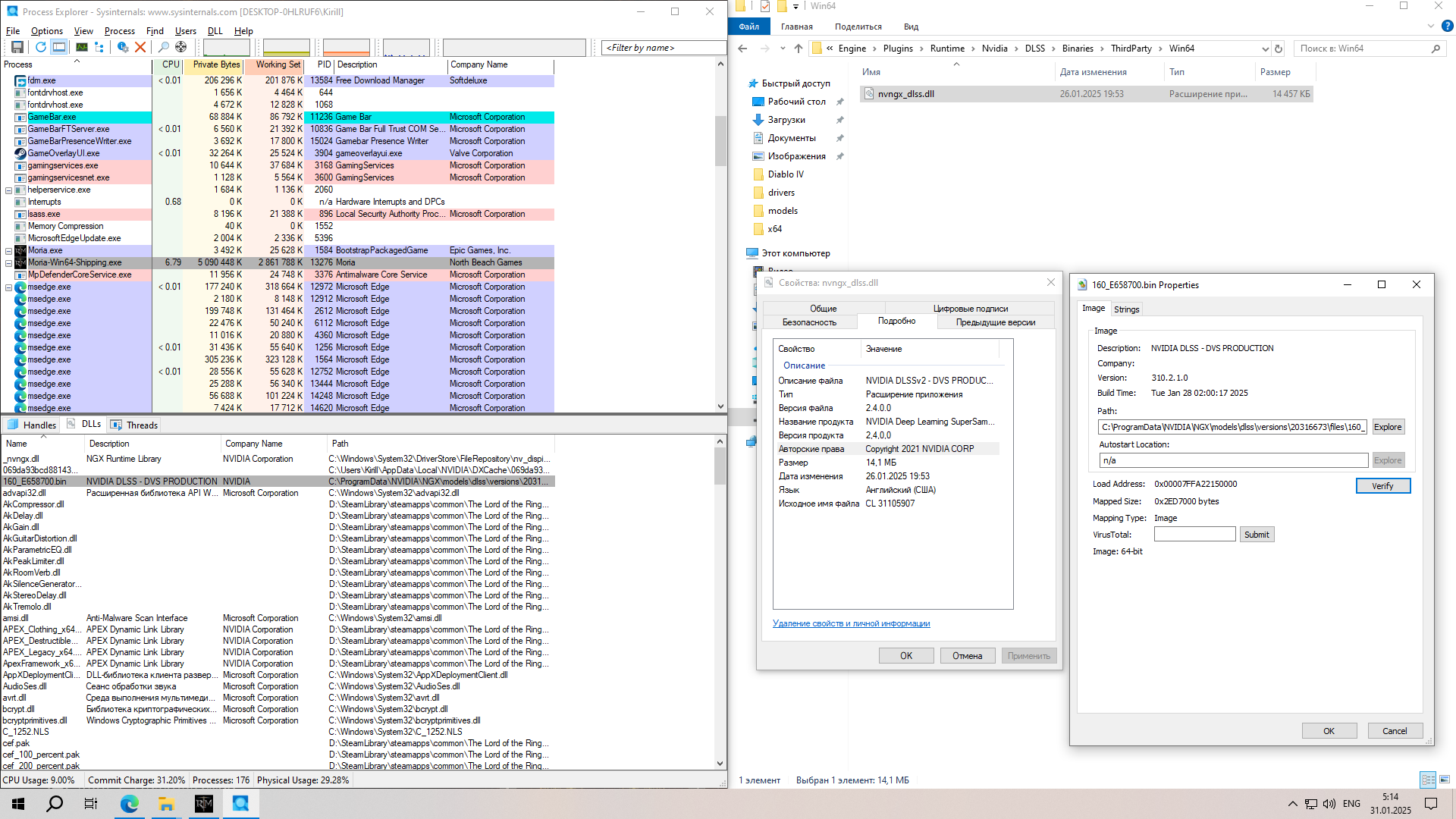The height and width of the screenshot is (819, 1456).
Task: Collapse the Moria.exe process tree node
Action: [8, 250]
